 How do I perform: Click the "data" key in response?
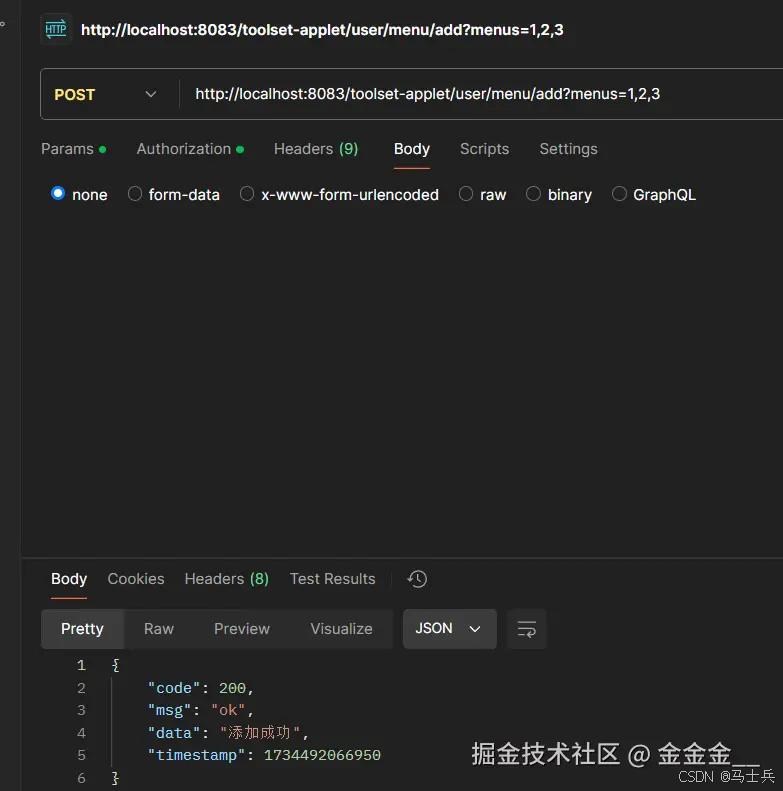[174, 733]
